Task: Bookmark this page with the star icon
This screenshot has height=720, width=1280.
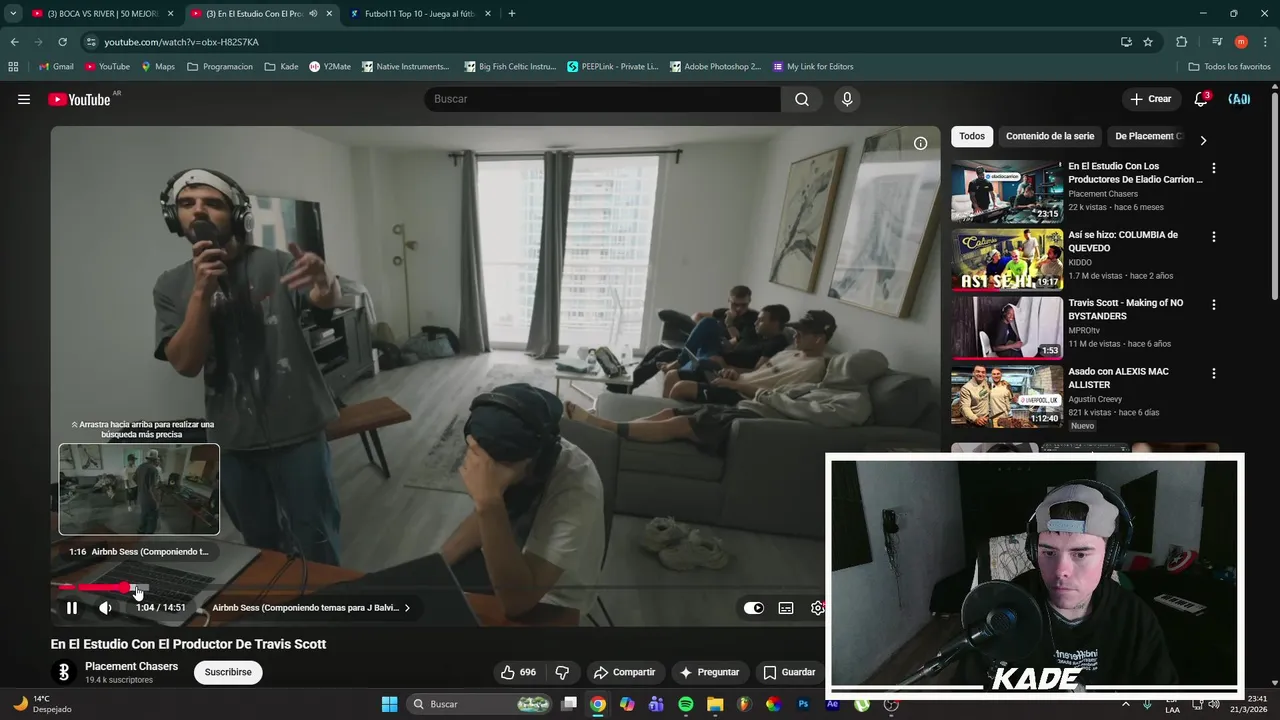Action: coord(1148,42)
